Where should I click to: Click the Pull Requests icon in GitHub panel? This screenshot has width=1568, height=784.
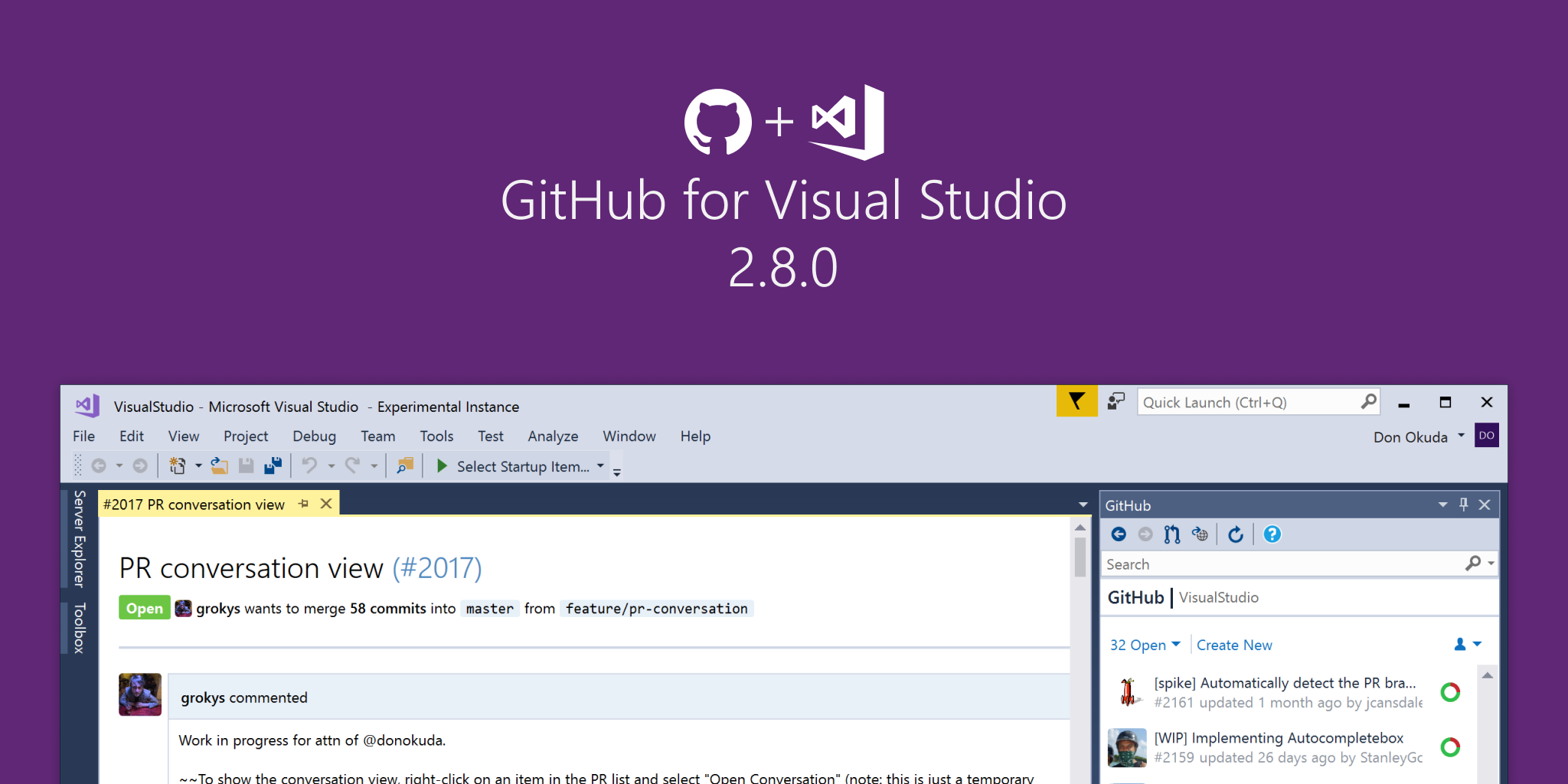pyautogui.click(x=1171, y=534)
